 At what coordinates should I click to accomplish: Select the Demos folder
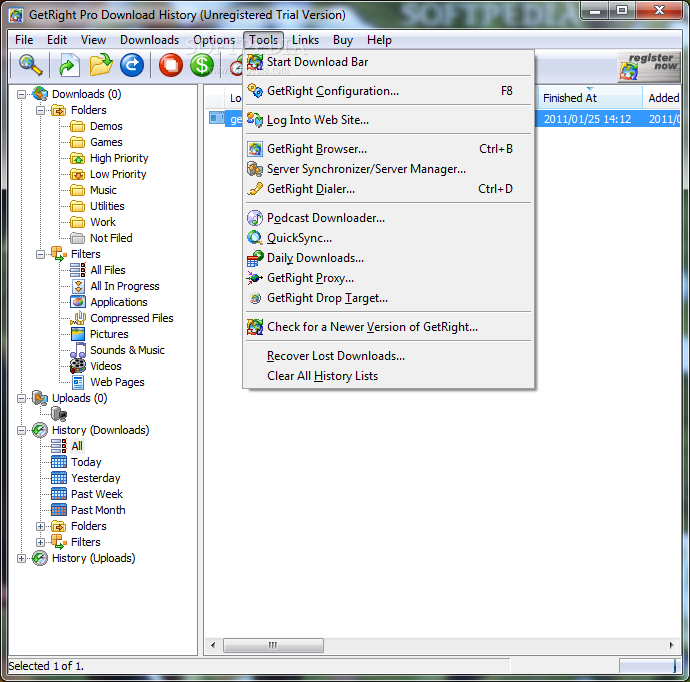pyautogui.click(x=106, y=126)
